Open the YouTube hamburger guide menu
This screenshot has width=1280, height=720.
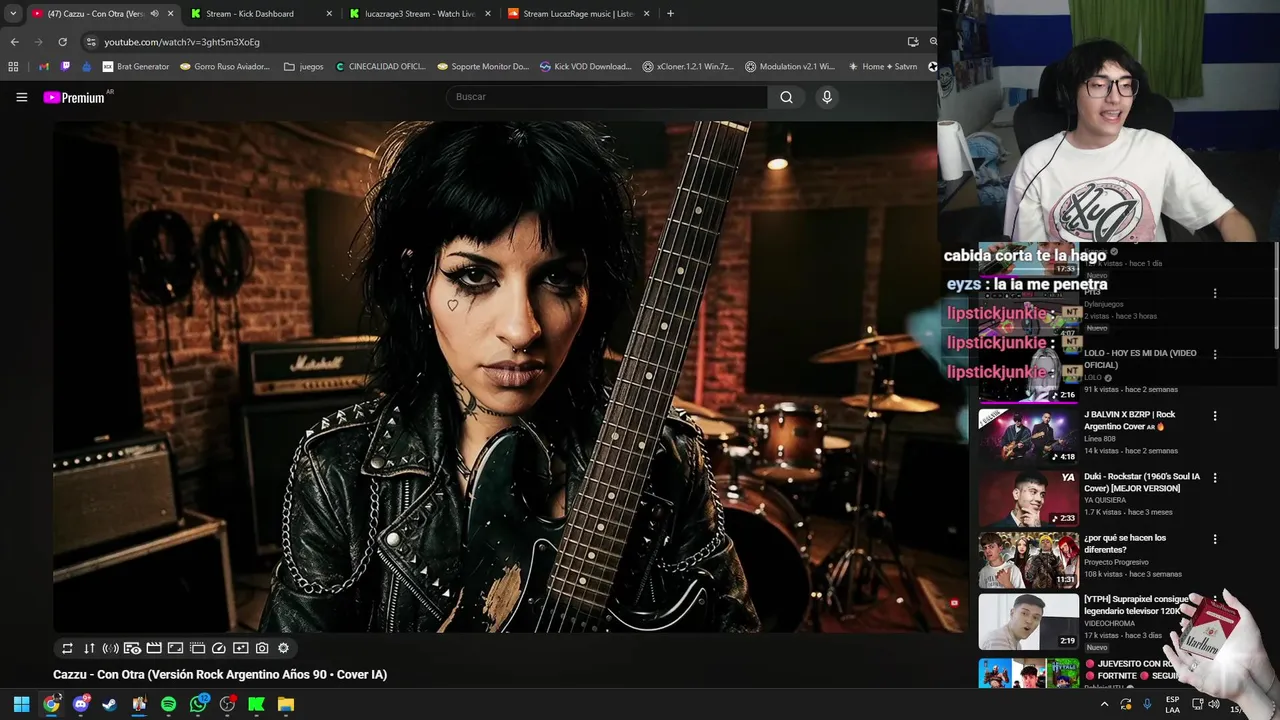[x=21, y=97]
